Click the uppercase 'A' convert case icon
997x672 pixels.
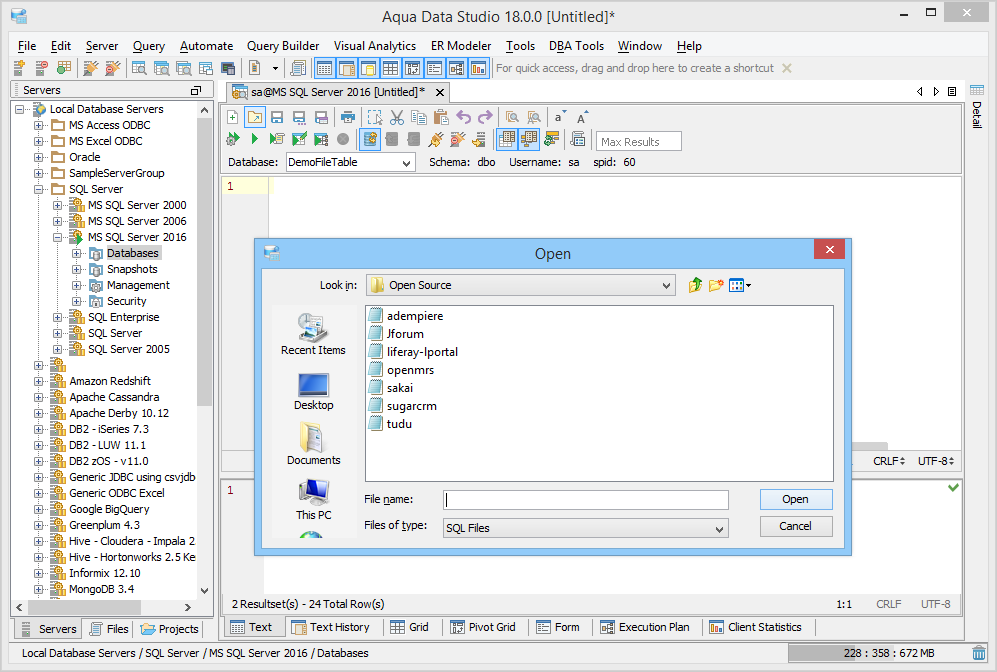pyautogui.click(x=581, y=117)
